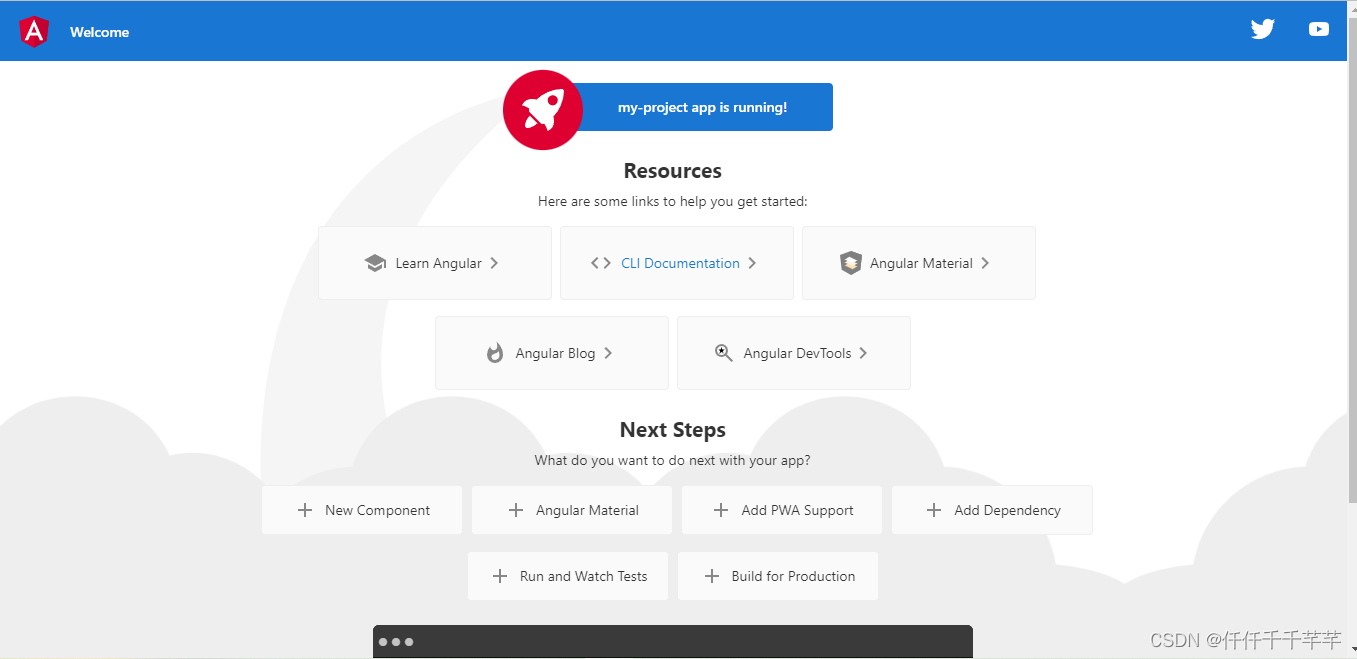Image resolution: width=1357 pixels, height=659 pixels.
Task: Click the Angular DevTools magnifier icon
Action: tap(724, 353)
